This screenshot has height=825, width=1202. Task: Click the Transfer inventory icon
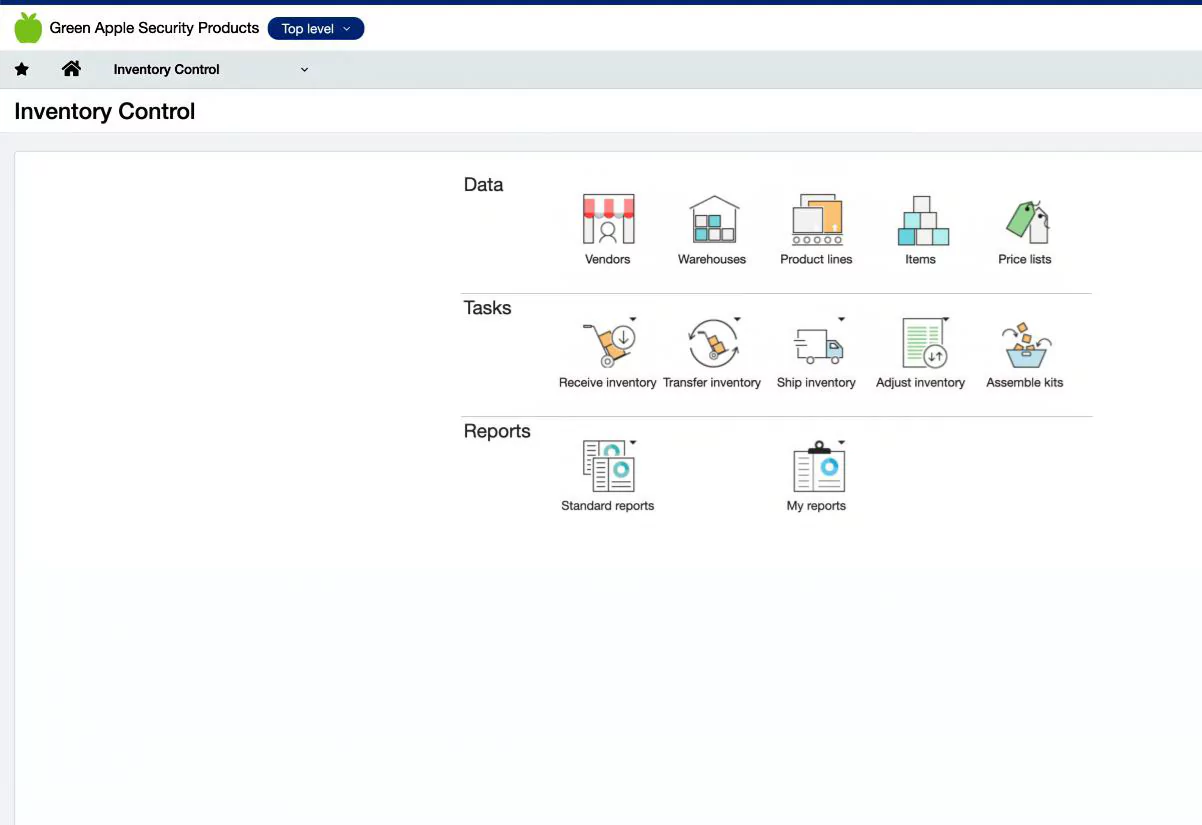tap(711, 345)
